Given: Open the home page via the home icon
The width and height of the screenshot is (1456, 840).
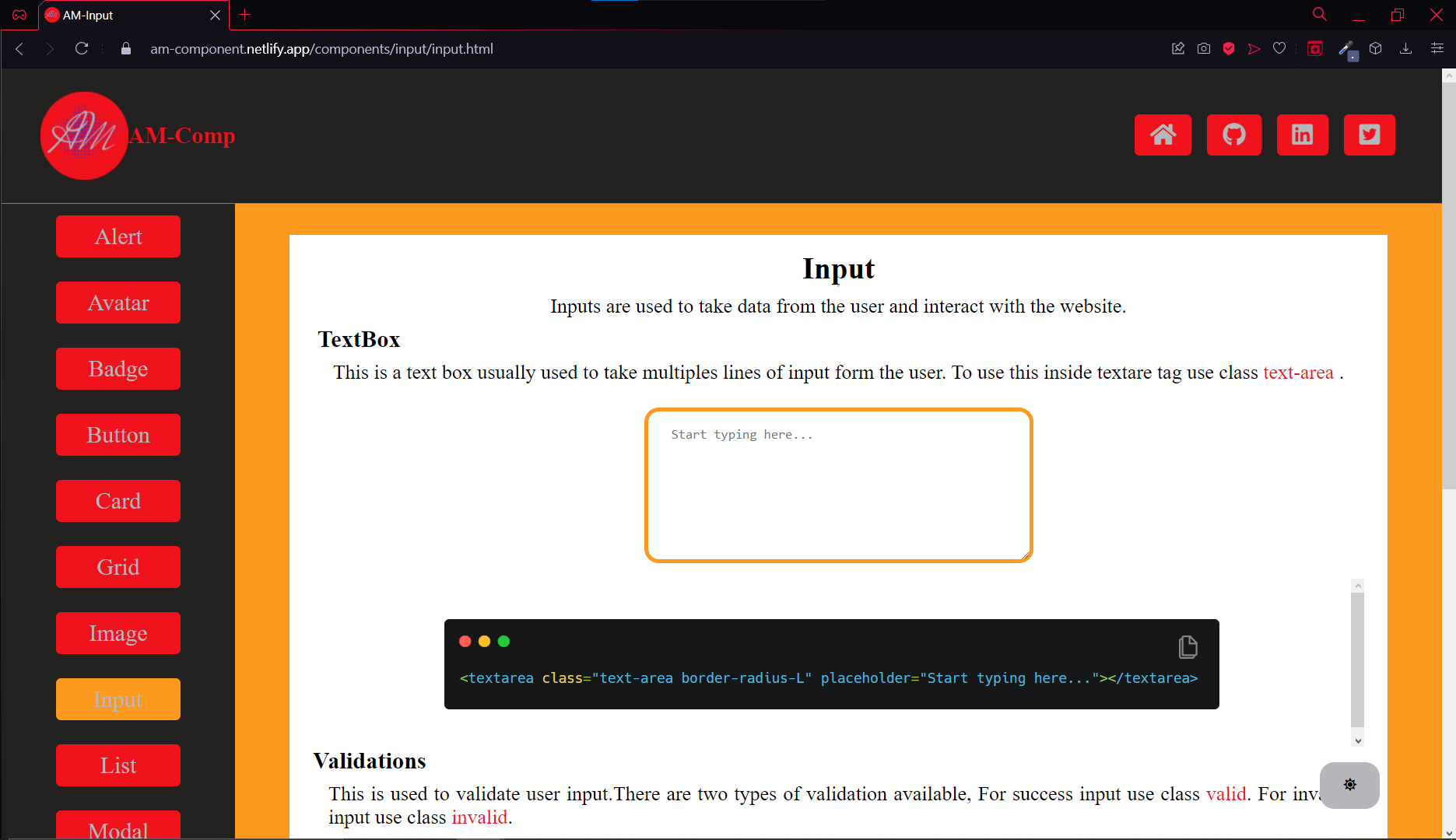Looking at the screenshot, I should 1163,135.
